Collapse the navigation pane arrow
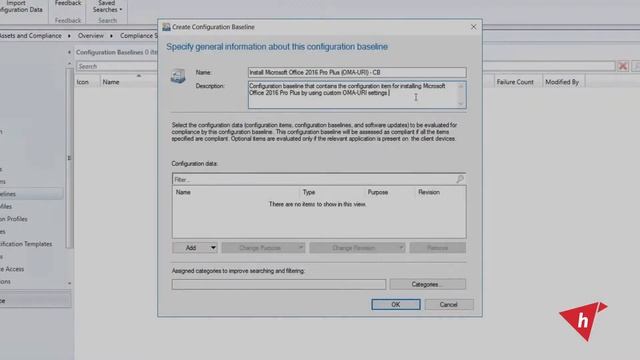 [69, 52]
